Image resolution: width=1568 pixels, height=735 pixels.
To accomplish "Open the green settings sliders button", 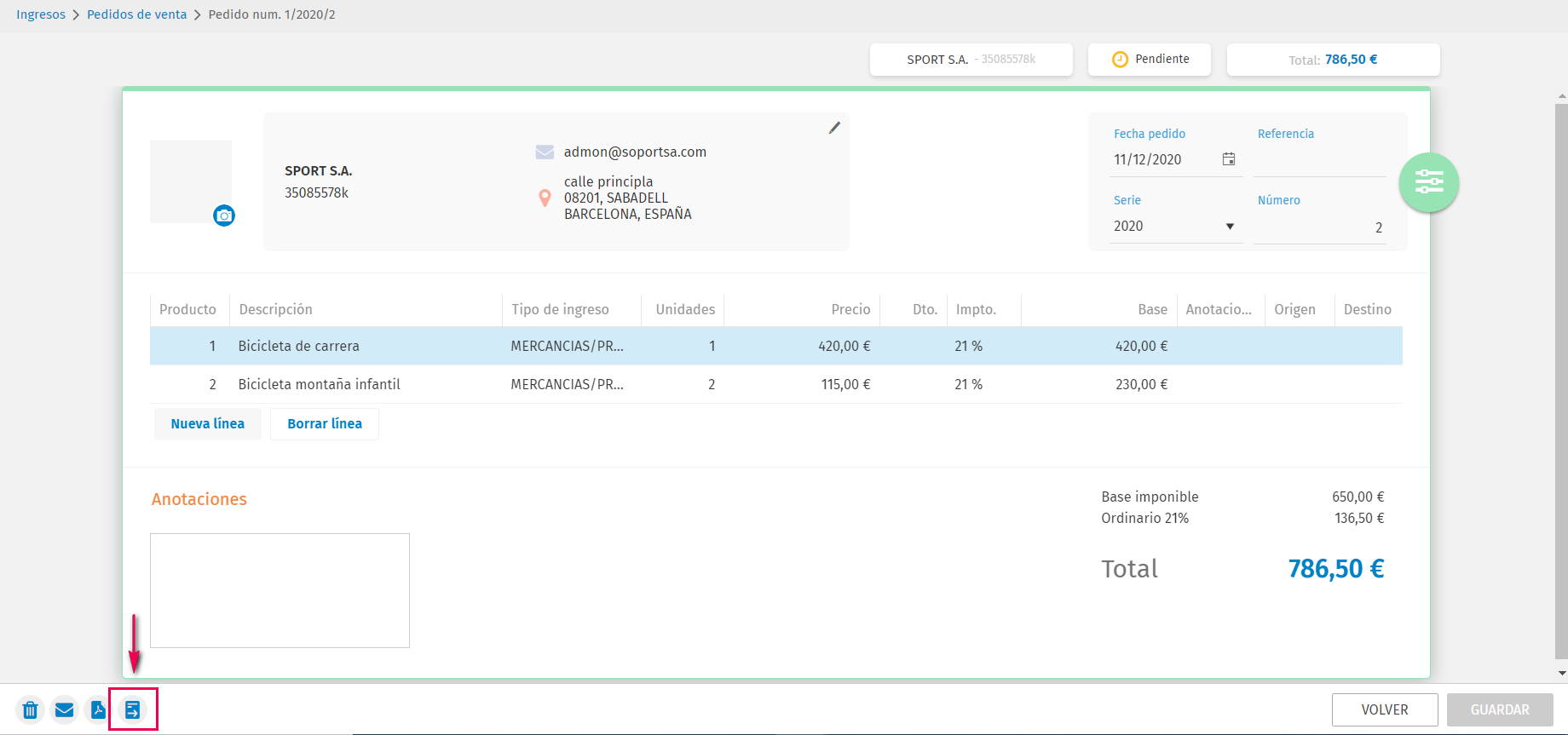I will pyautogui.click(x=1429, y=182).
